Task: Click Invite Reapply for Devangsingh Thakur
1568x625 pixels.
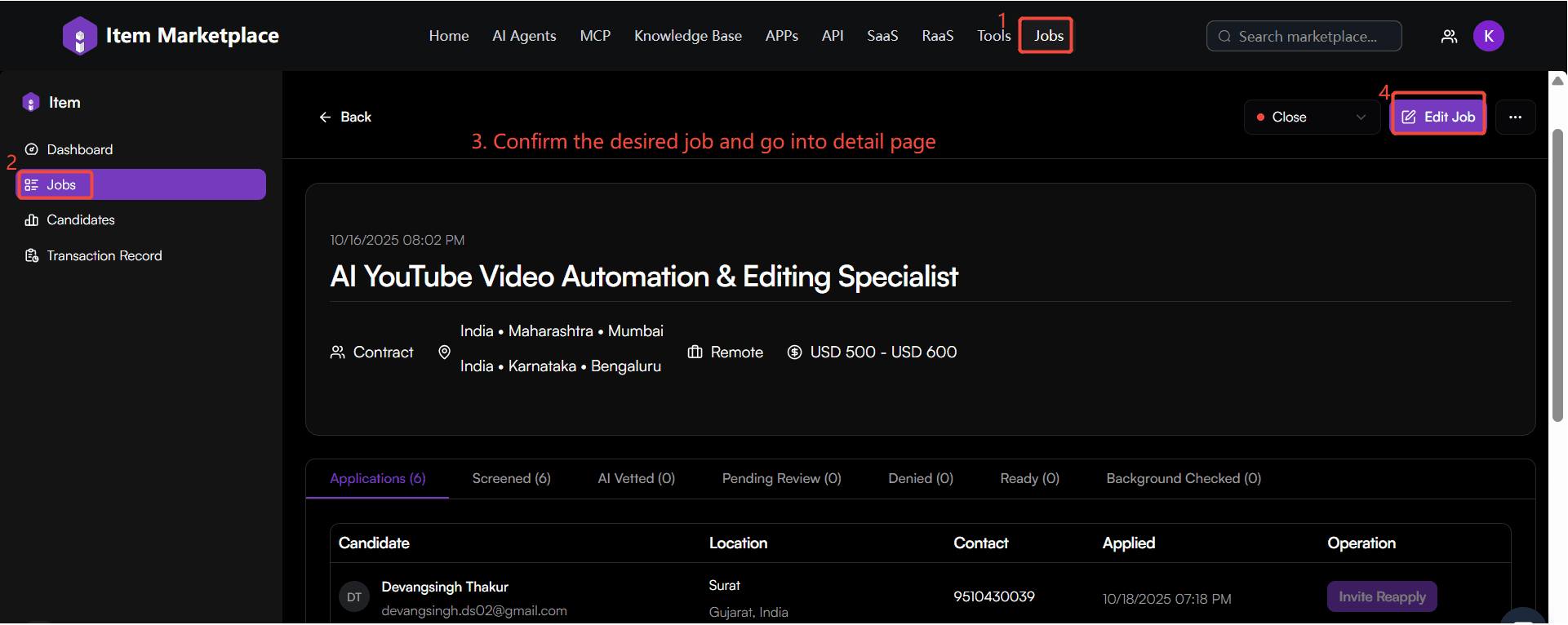Action: 1381,596
